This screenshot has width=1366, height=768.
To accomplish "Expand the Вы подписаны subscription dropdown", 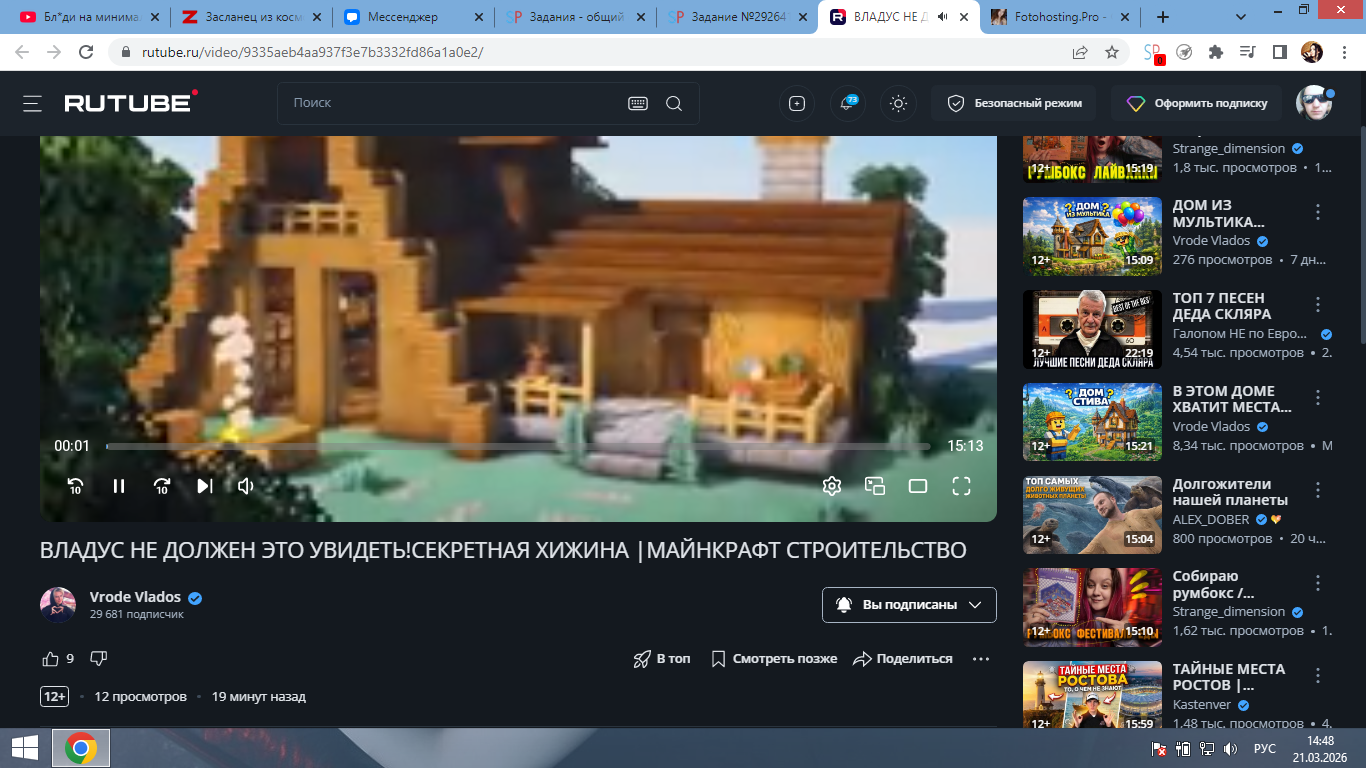I will (909, 605).
